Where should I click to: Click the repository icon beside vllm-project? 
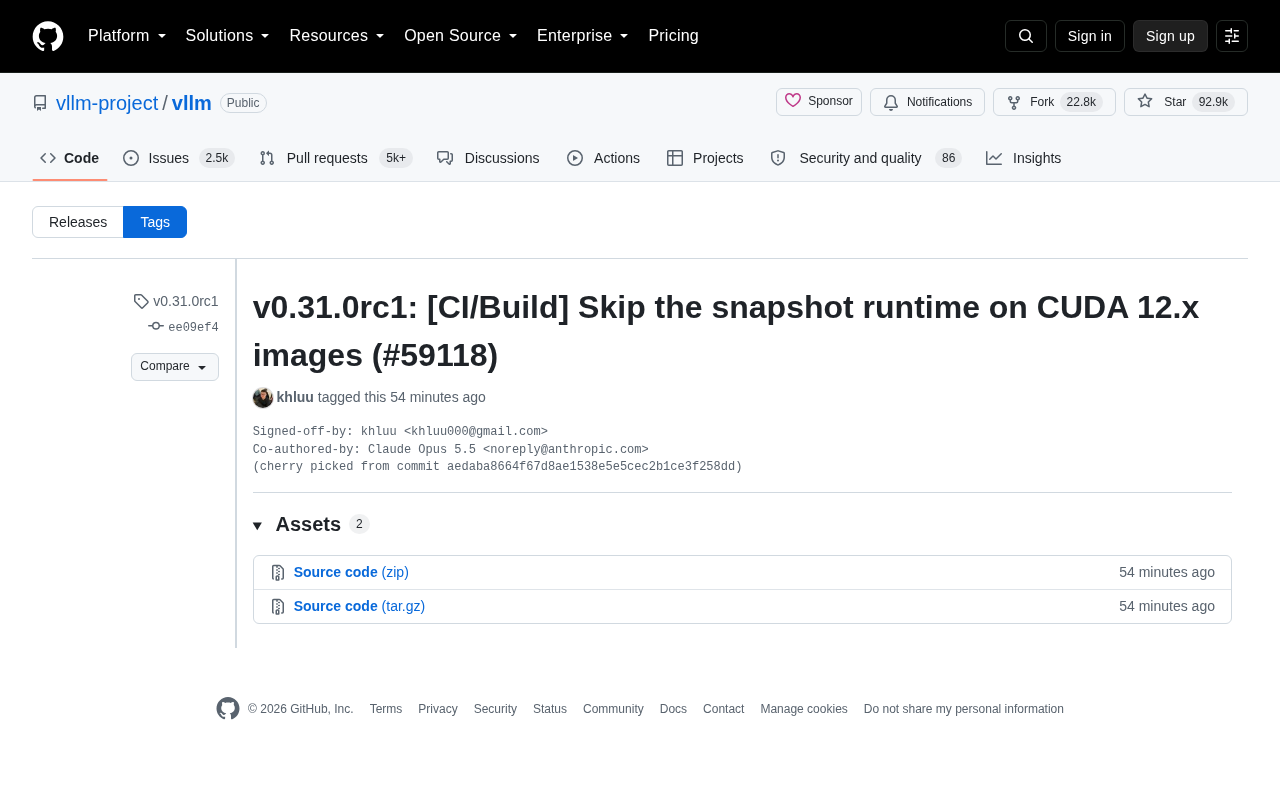tap(40, 103)
